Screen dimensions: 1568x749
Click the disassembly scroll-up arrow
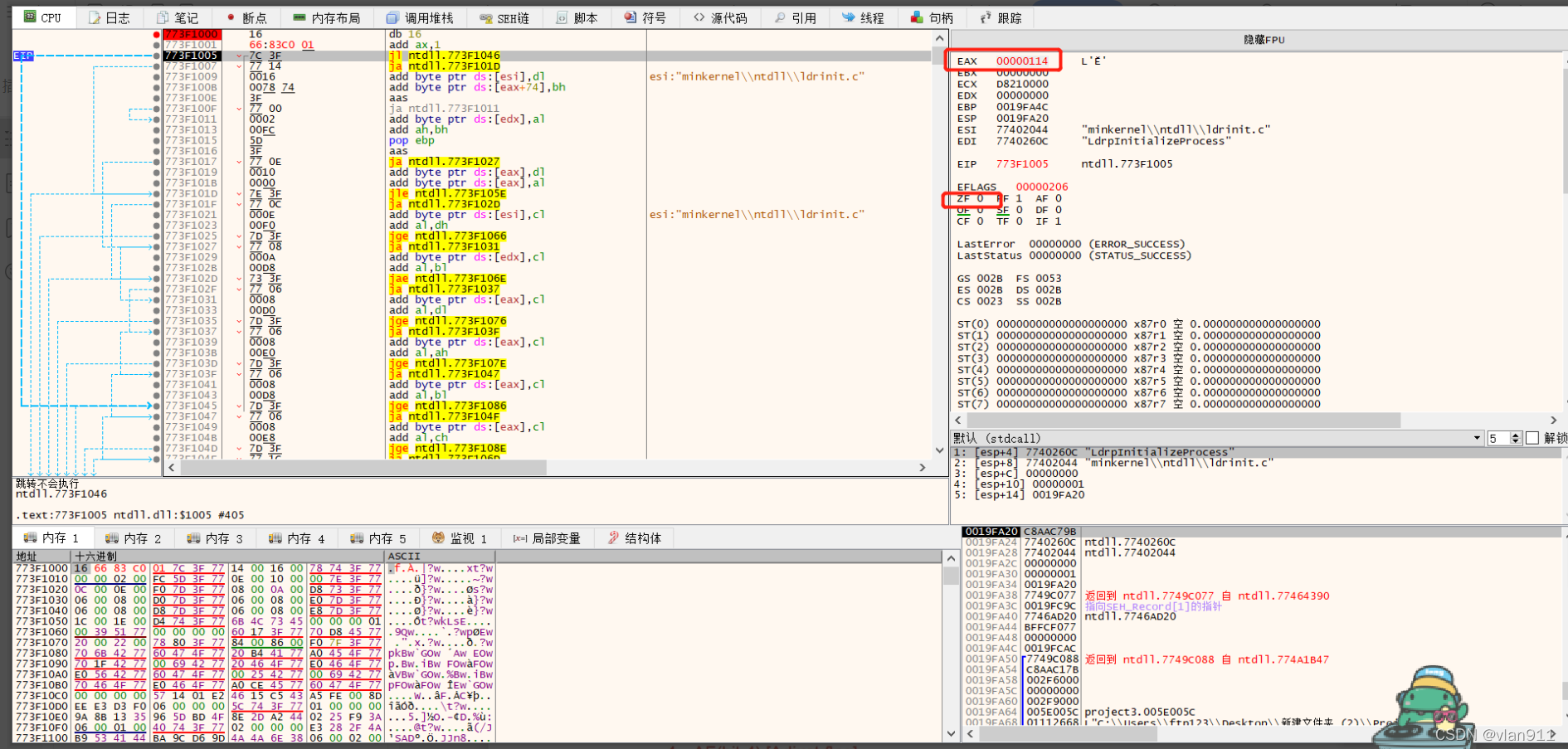[939, 38]
